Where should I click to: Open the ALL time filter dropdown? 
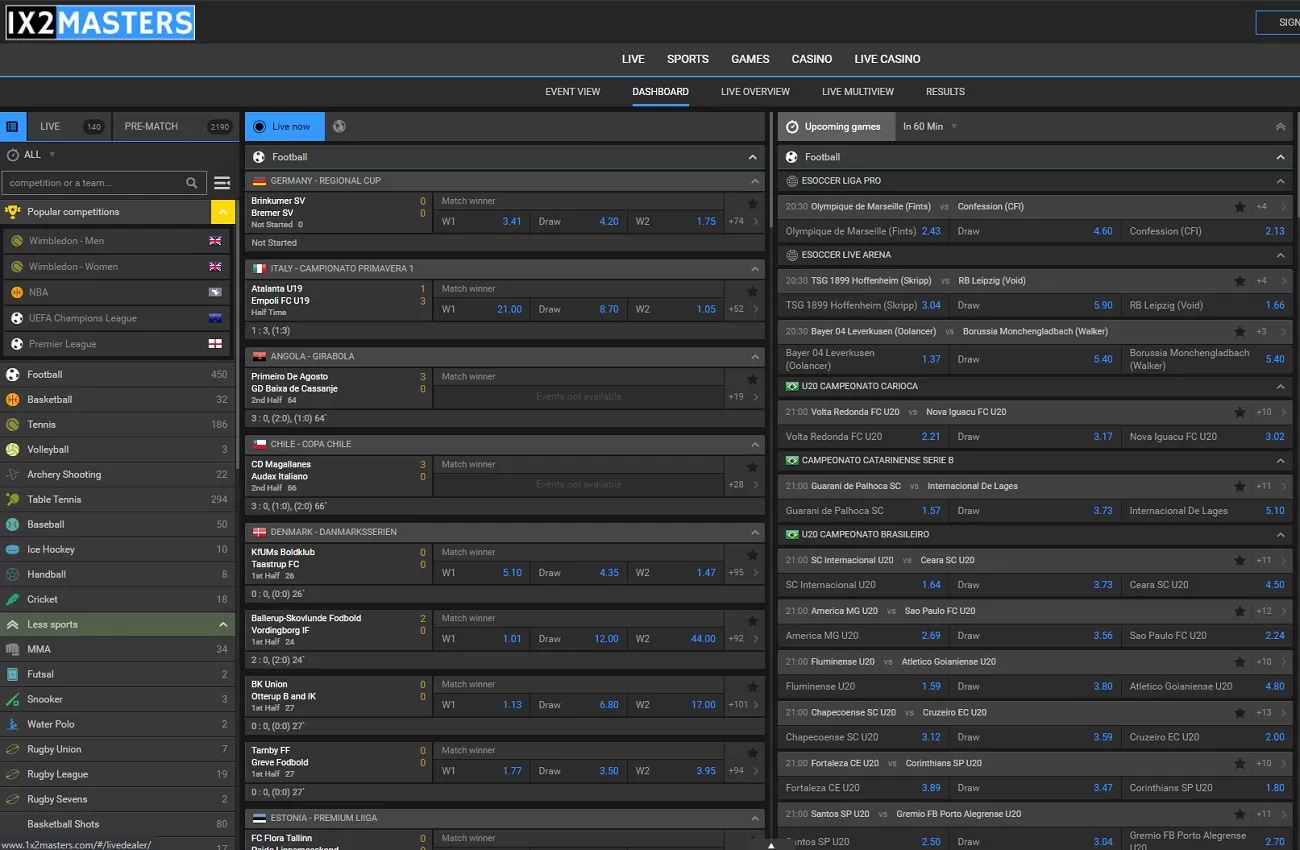pos(31,155)
